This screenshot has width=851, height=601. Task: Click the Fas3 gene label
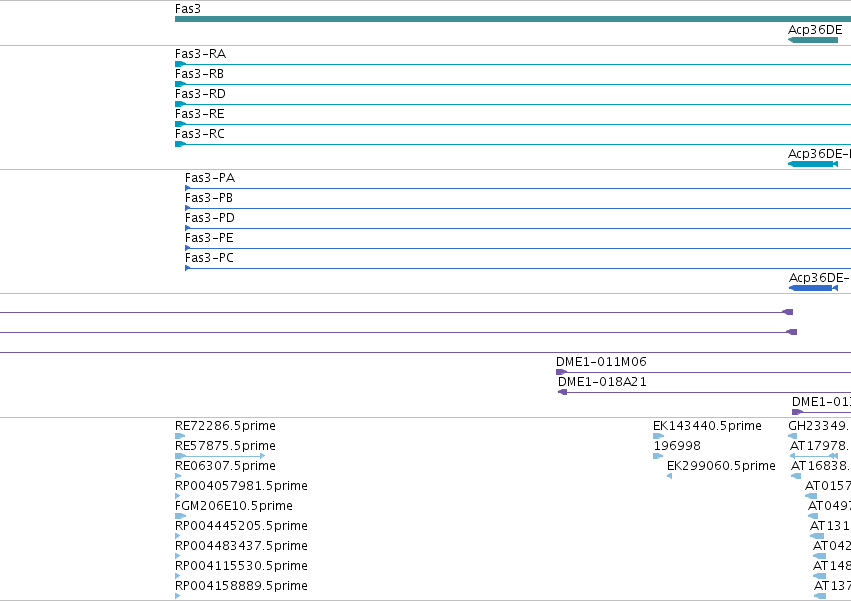[188, 9]
